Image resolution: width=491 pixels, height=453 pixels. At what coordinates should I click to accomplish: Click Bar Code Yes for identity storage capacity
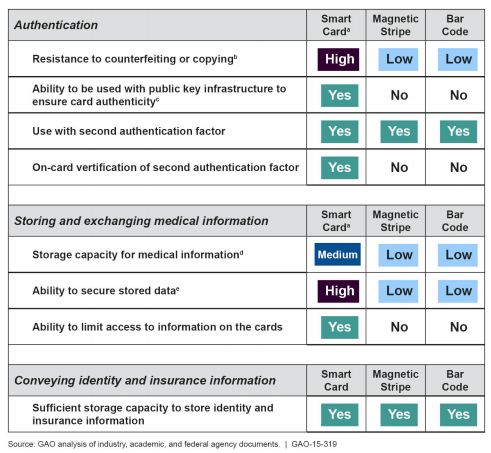458,415
